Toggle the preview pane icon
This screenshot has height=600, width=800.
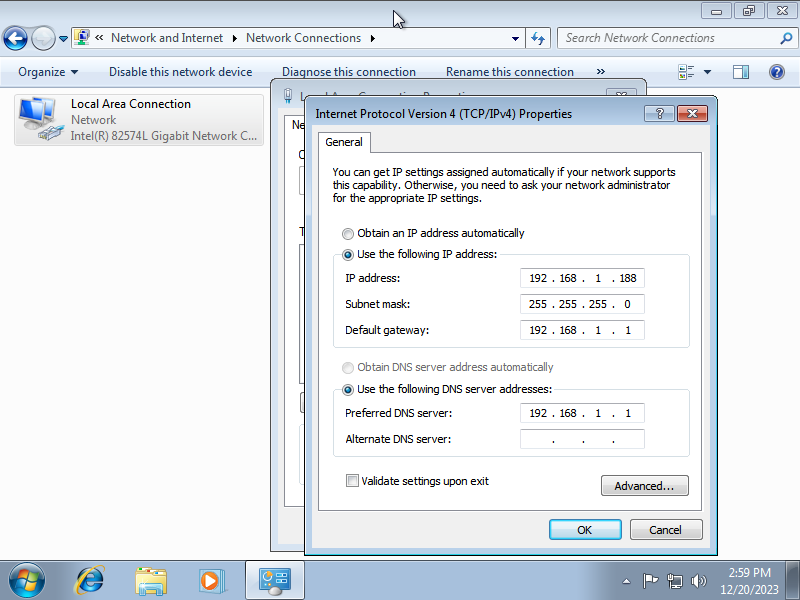tap(741, 72)
